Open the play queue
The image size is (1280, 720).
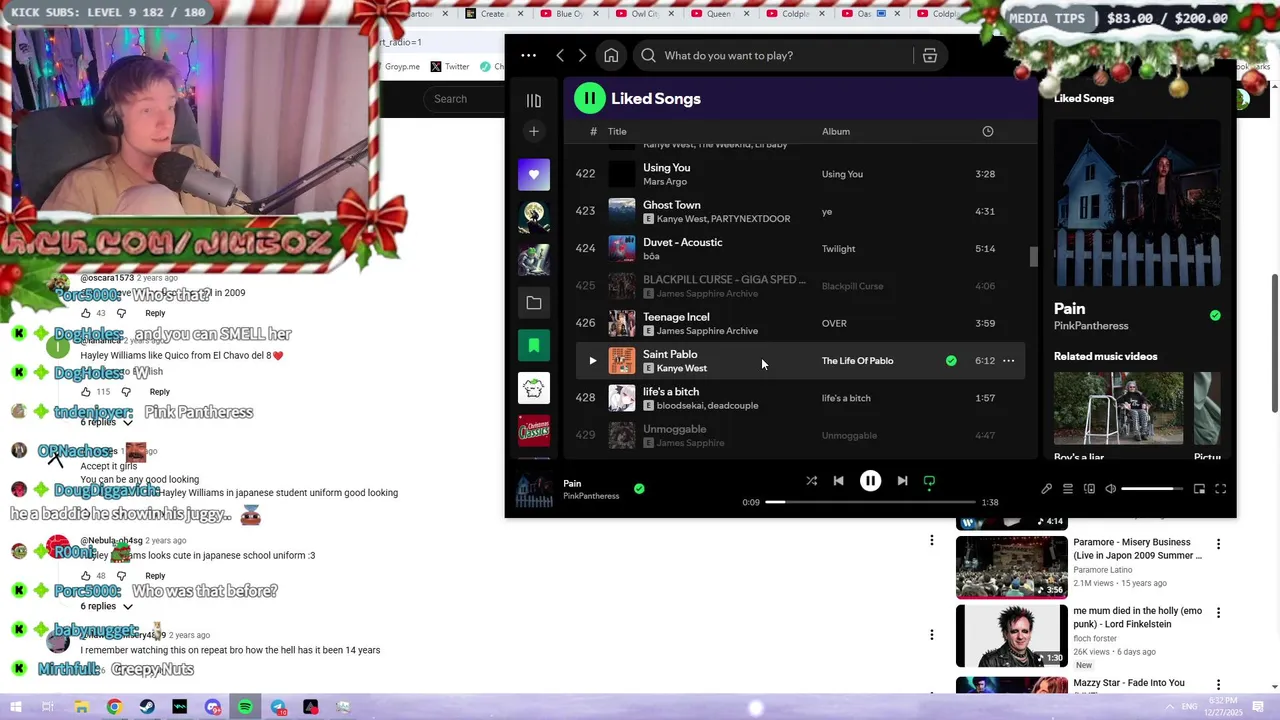click(1068, 489)
